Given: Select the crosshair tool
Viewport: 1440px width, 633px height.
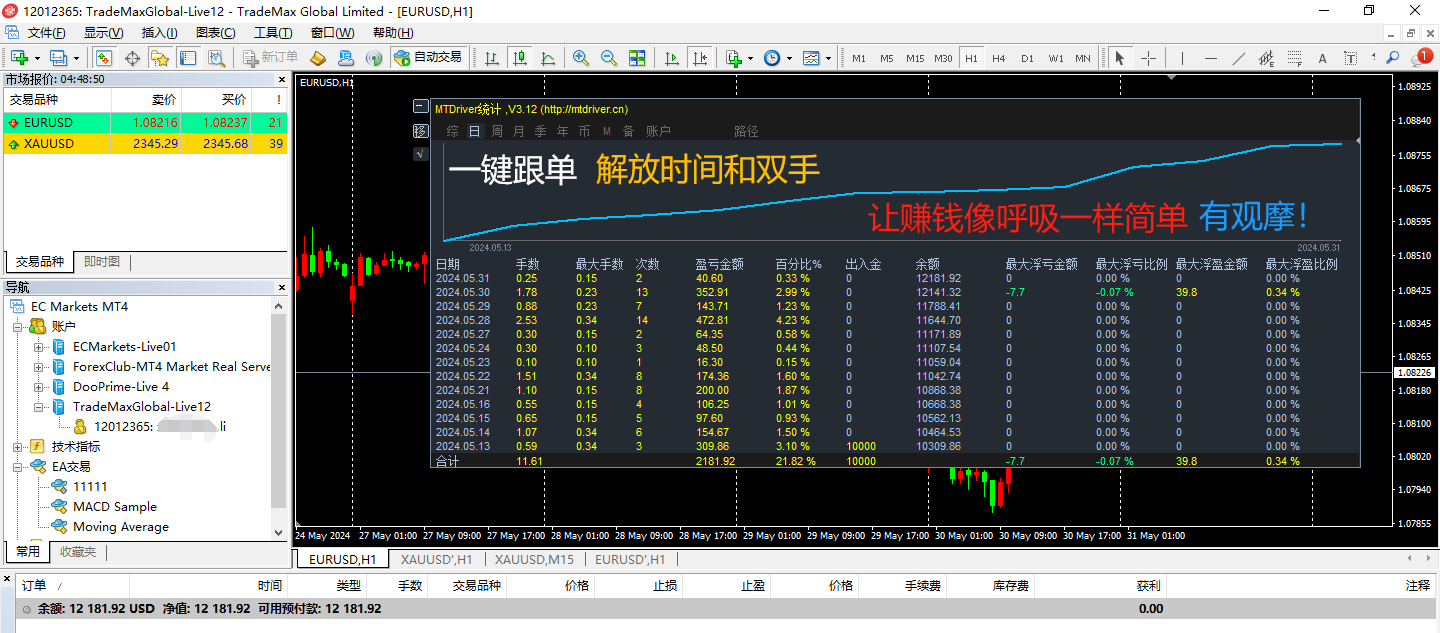Looking at the screenshot, I should click(x=1148, y=58).
